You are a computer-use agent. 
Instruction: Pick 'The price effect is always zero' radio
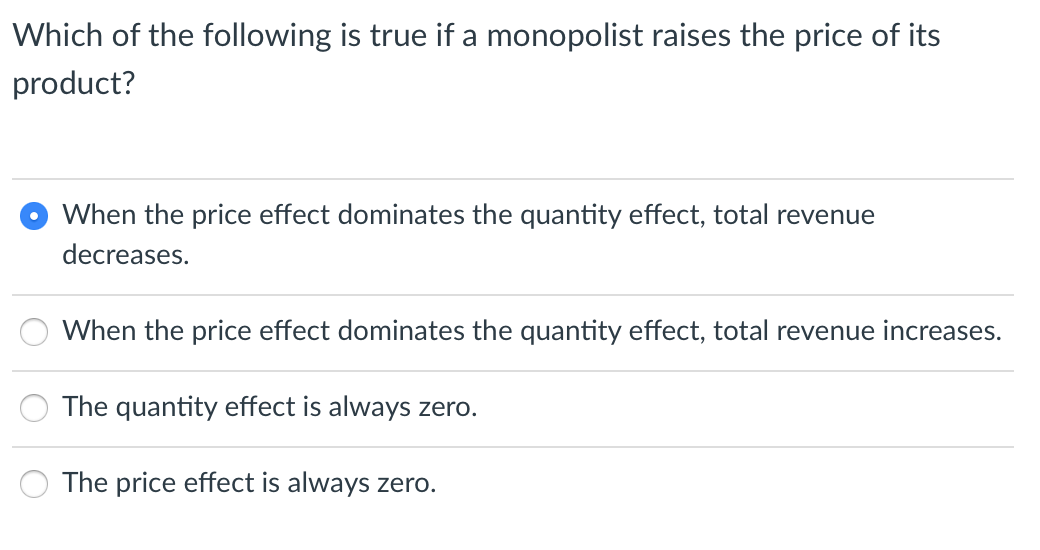click(x=34, y=483)
